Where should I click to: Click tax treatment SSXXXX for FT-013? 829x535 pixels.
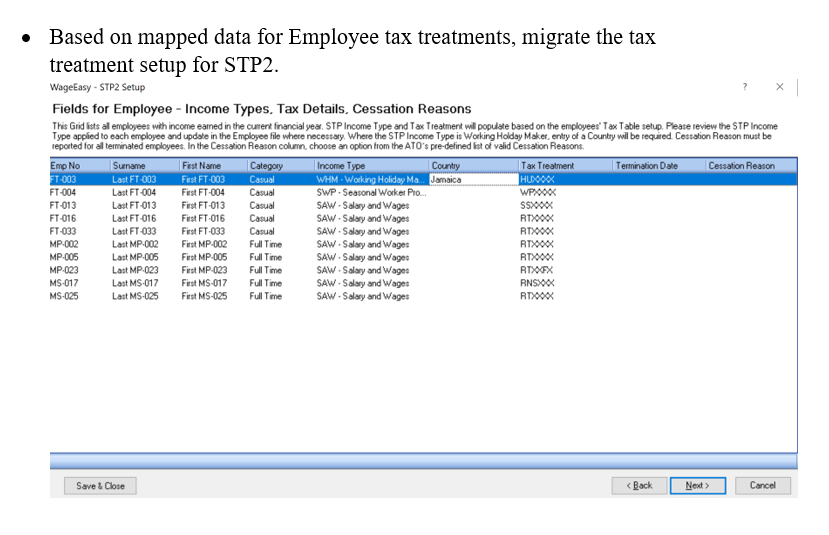(536, 206)
